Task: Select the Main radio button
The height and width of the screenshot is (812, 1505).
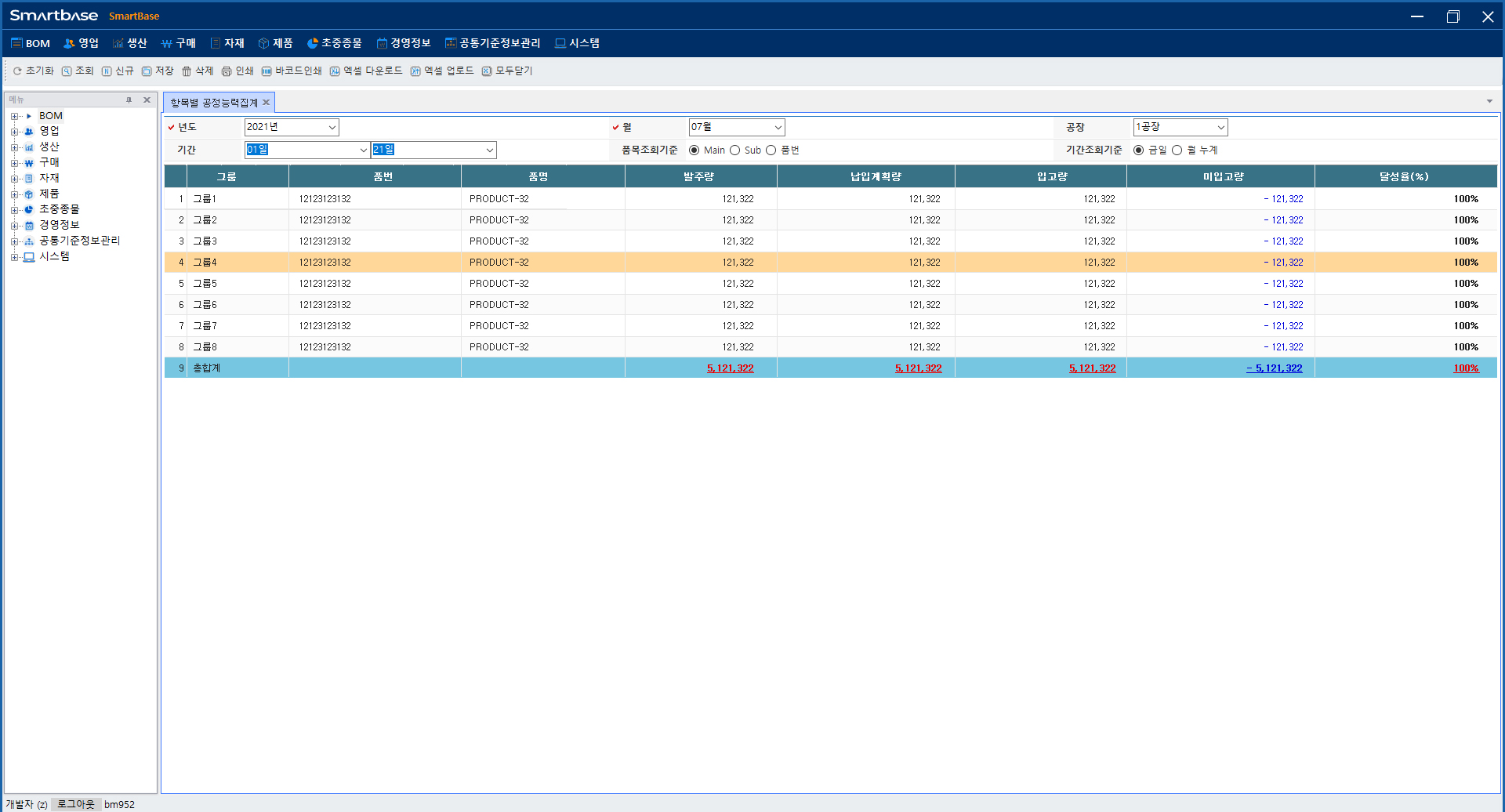Action: 694,150
